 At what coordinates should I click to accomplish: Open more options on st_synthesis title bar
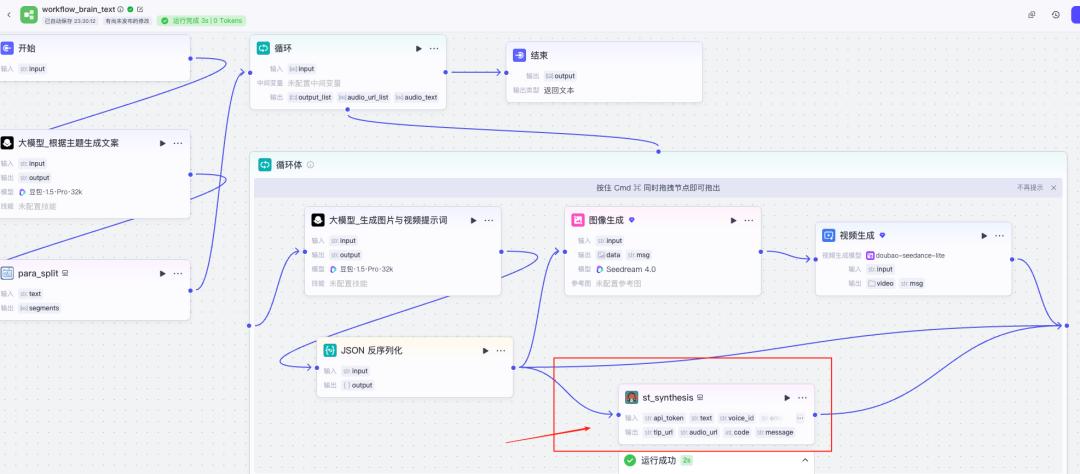click(802, 398)
